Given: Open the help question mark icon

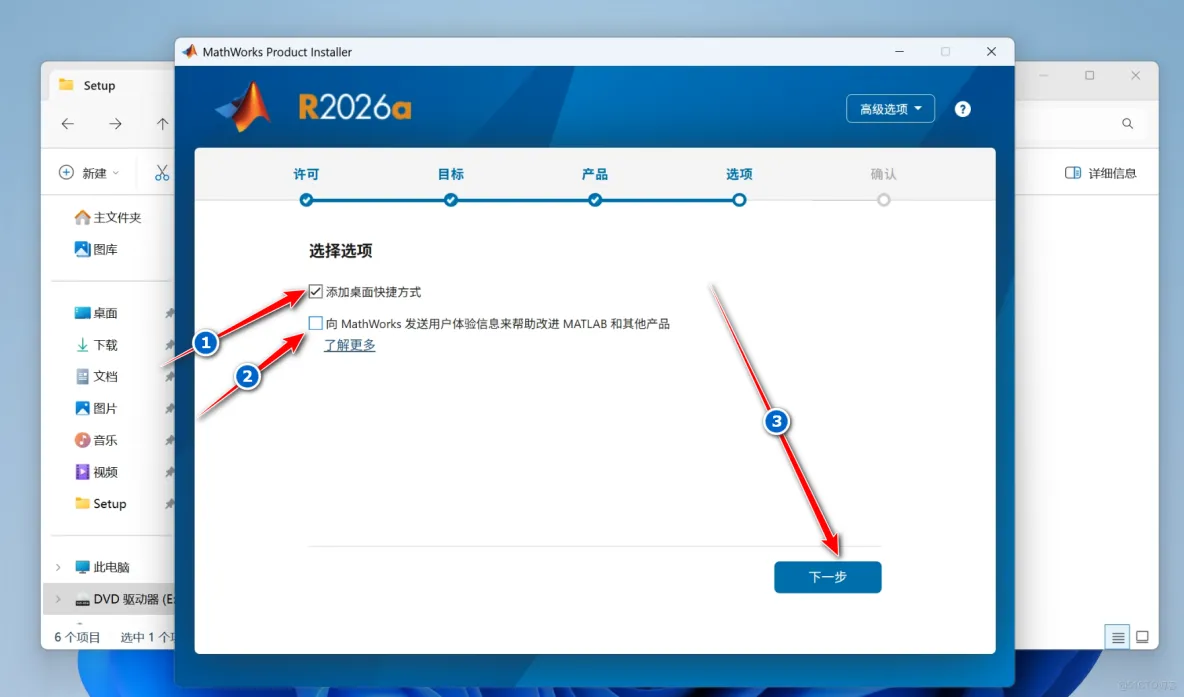Looking at the screenshot, I should (962, 109).
